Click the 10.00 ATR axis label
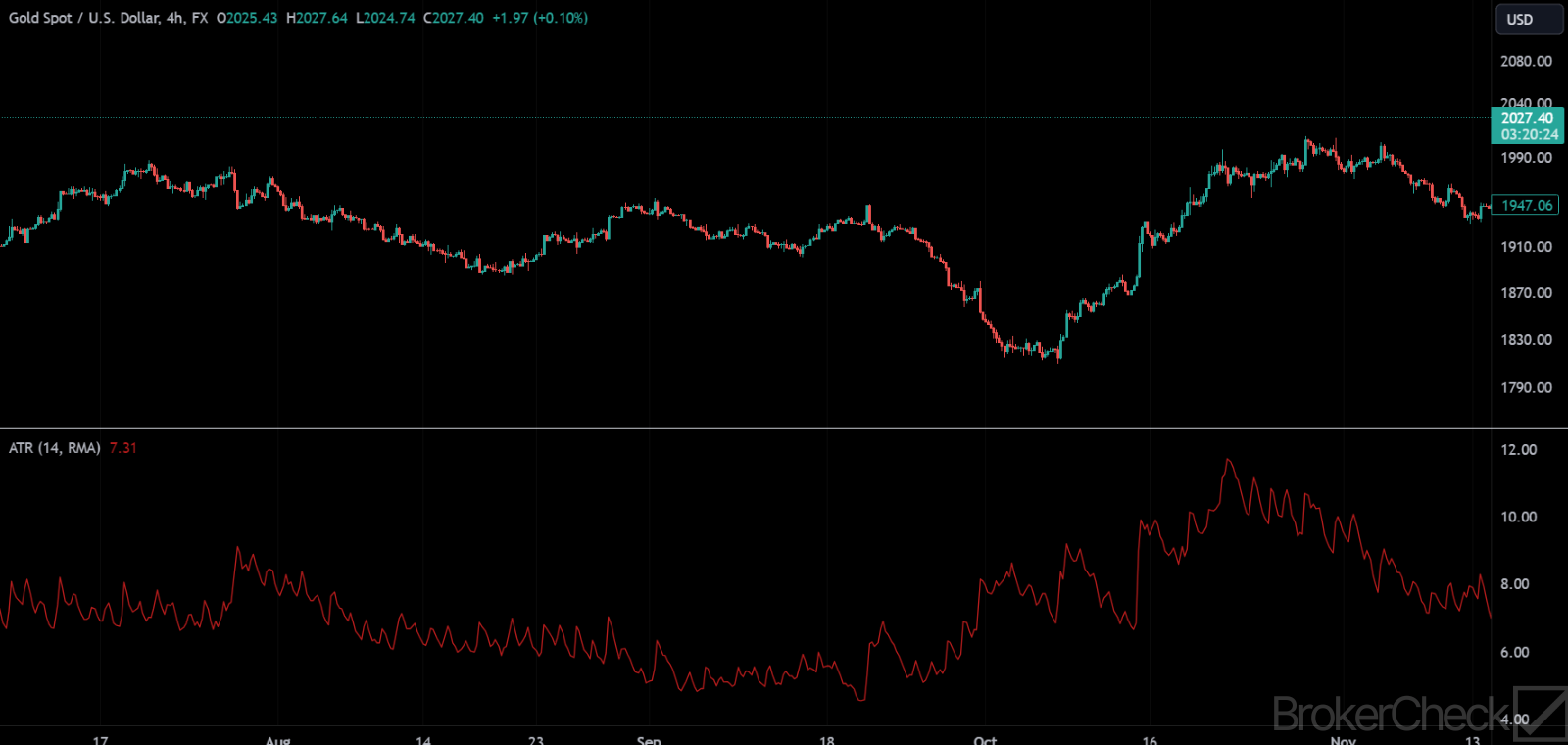The width and height of the screenshot is (1568, 745). tap(1519, 517)
